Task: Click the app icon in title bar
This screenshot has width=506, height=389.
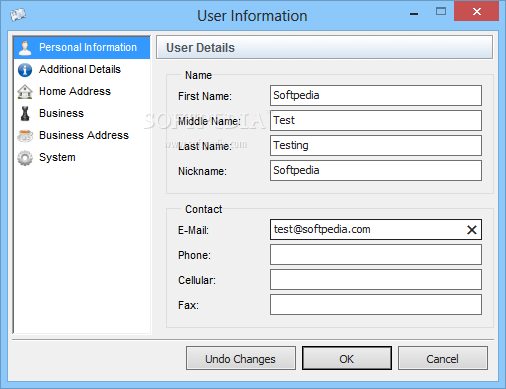Action: (x=18, y=15)
